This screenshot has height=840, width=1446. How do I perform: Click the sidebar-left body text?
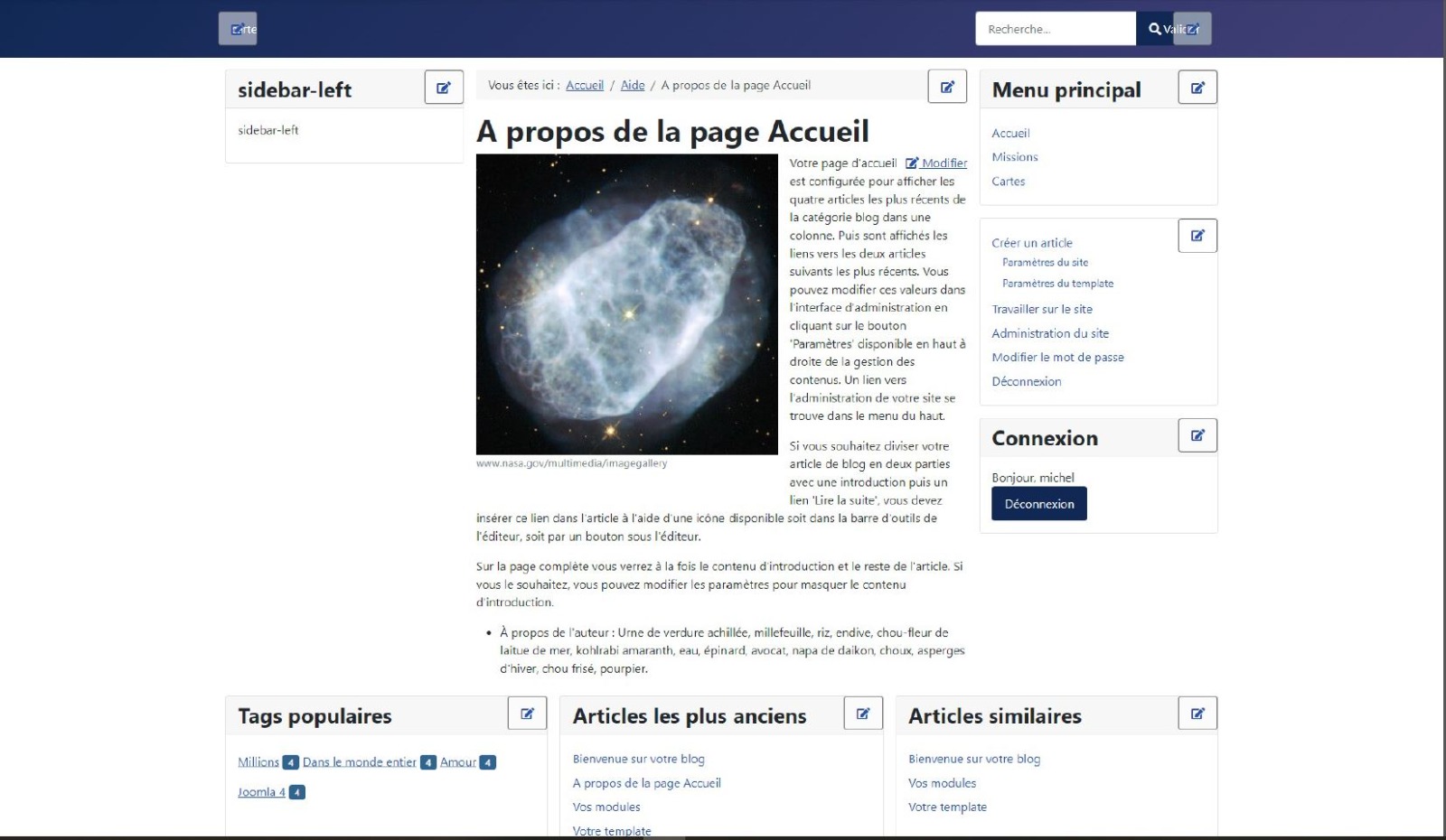tap(268, 130)
